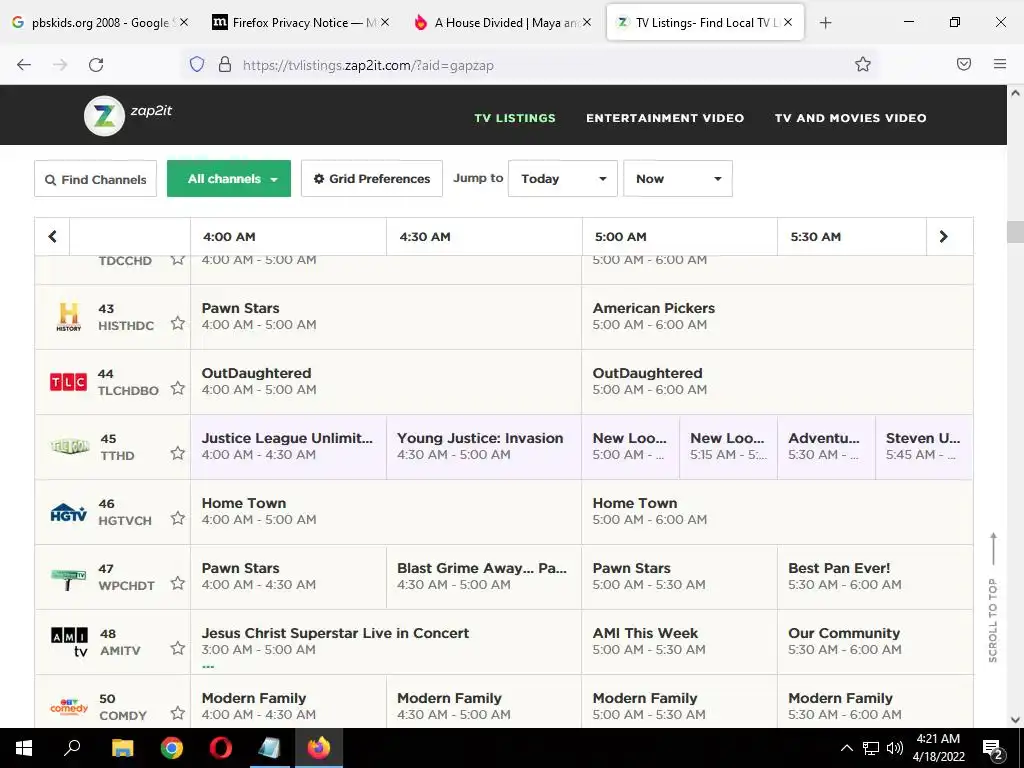Favorite the HISTHDC channel with its star

pos(178,323)
